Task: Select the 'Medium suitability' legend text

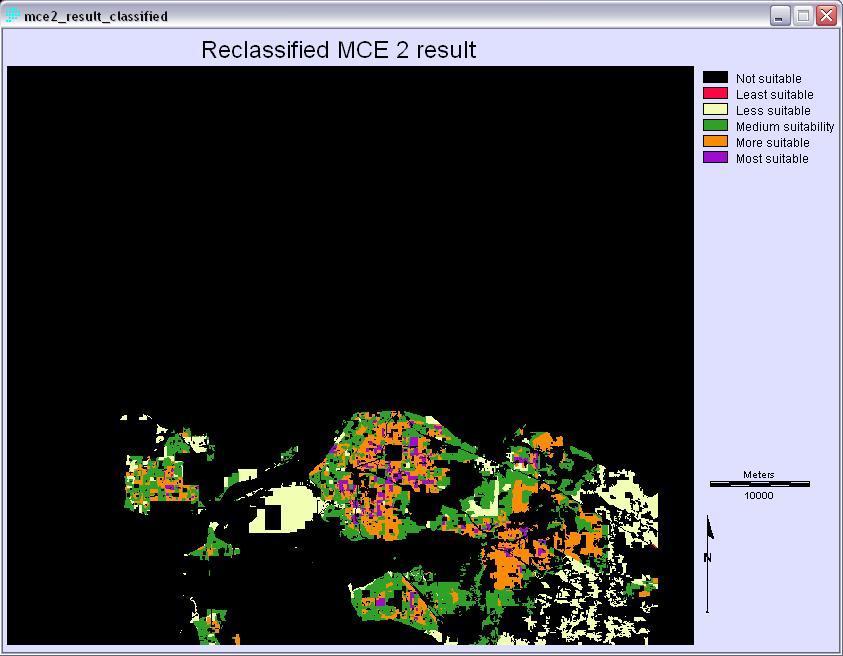Action: [784, 127]
